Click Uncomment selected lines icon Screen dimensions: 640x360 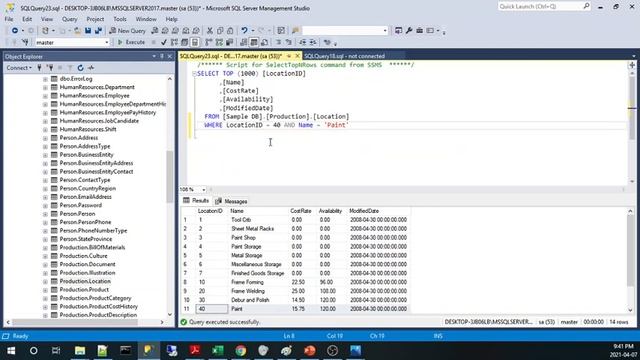[x=289, y=42]
